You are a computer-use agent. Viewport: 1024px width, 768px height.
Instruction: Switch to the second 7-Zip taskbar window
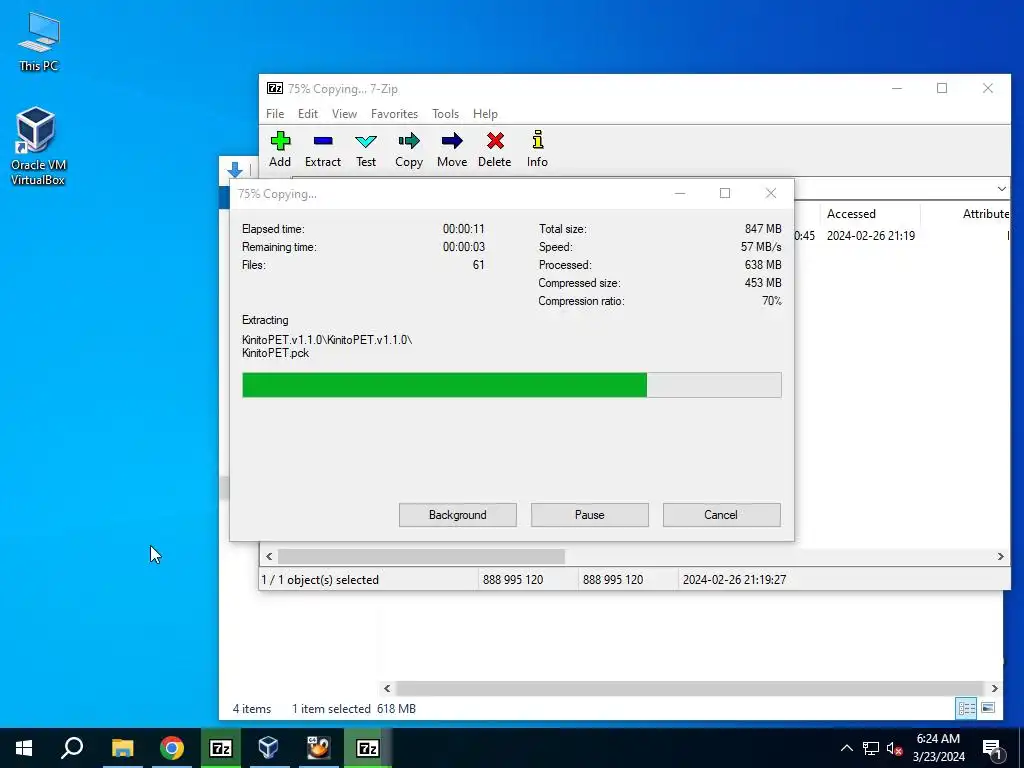click(x=368, y=748)
